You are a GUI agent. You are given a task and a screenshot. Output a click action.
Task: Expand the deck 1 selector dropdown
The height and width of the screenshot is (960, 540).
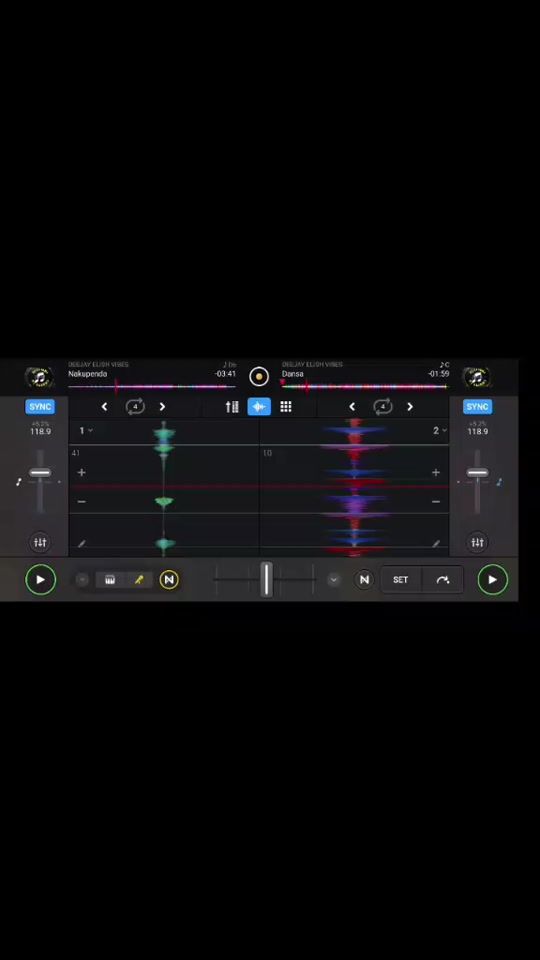click(86, 430)
